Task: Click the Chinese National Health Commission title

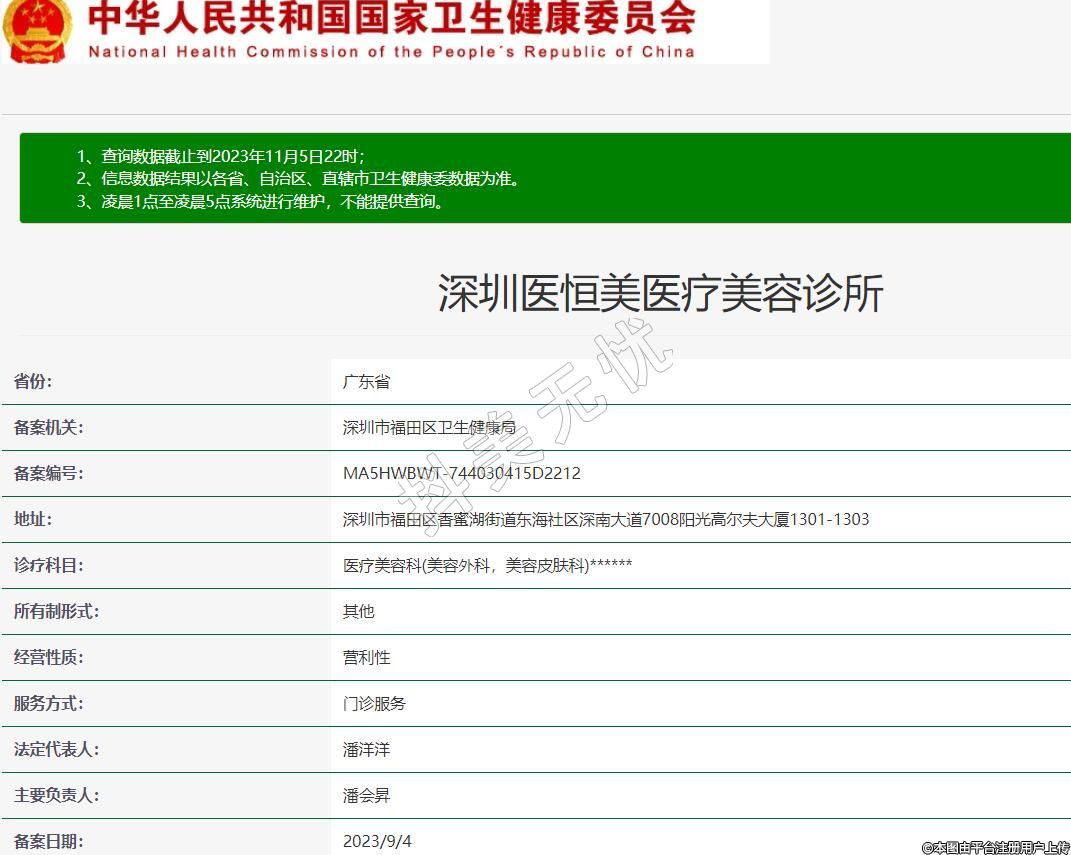Action: point(392,18)
